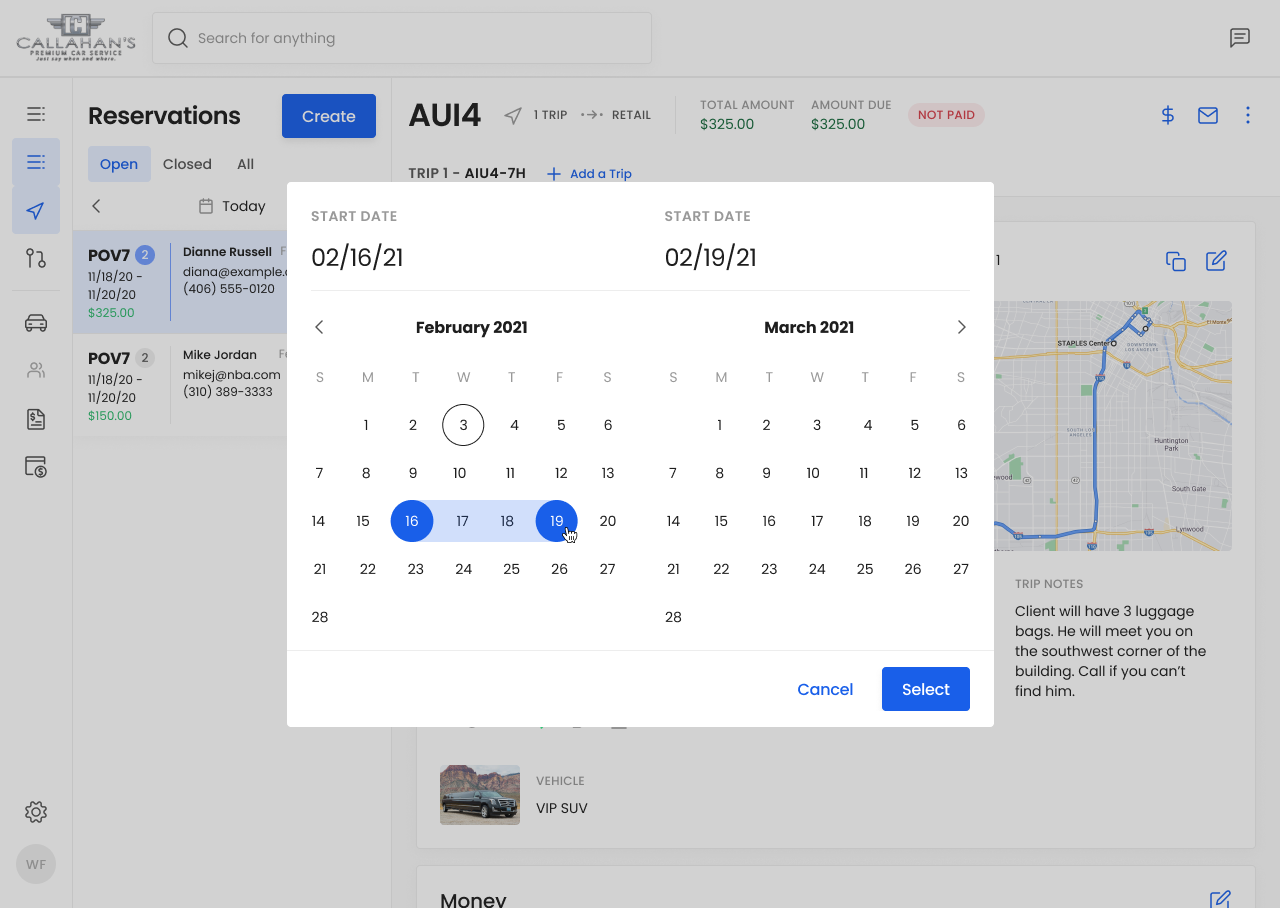Cancel the date picker dialog
Viewport: 1280px width, 908px height.
click(x=825, y=689)
